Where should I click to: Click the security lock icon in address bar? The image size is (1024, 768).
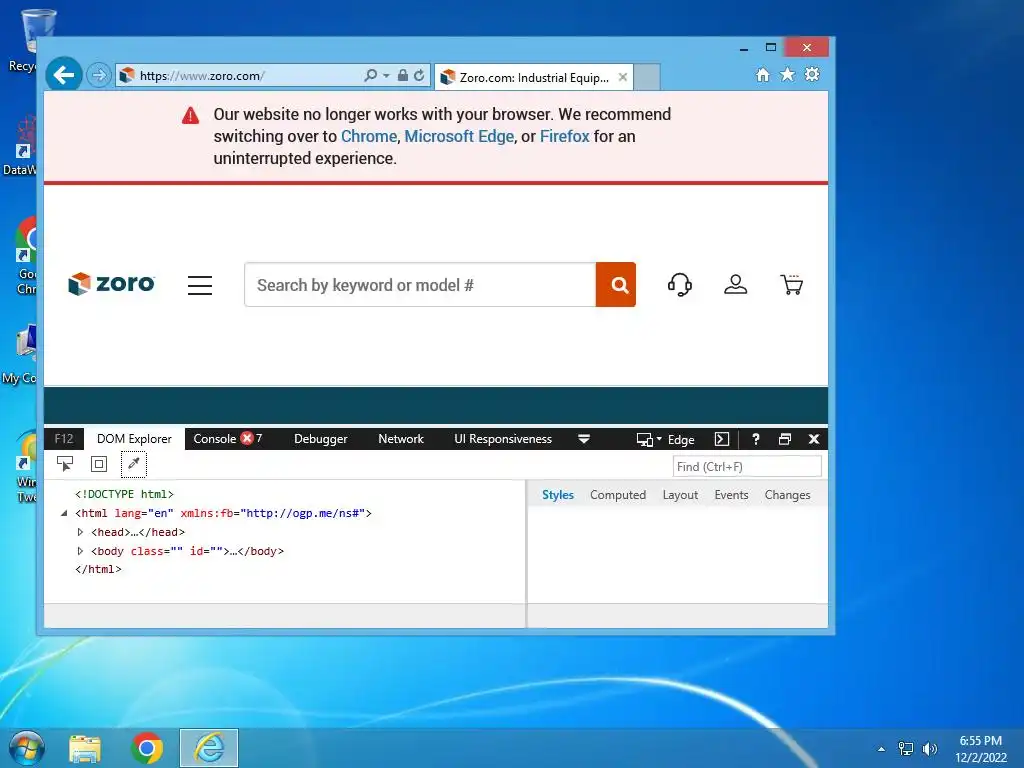click(403, 76)
